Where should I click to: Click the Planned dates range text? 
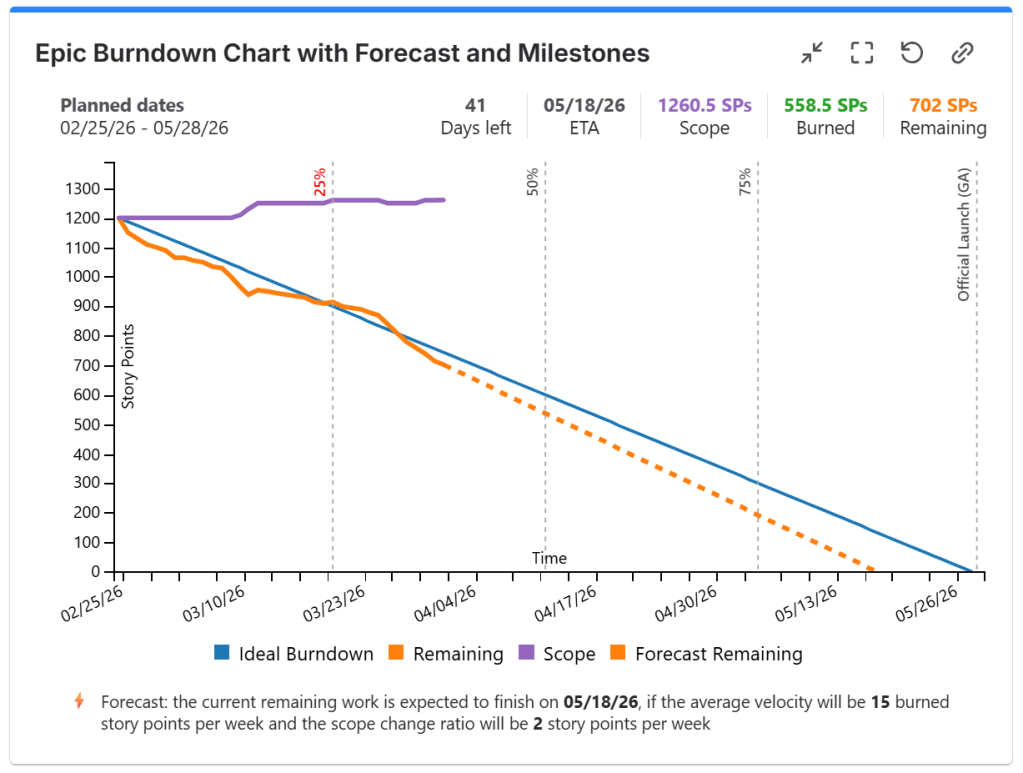pyautogui.click(x=145, y=128)
